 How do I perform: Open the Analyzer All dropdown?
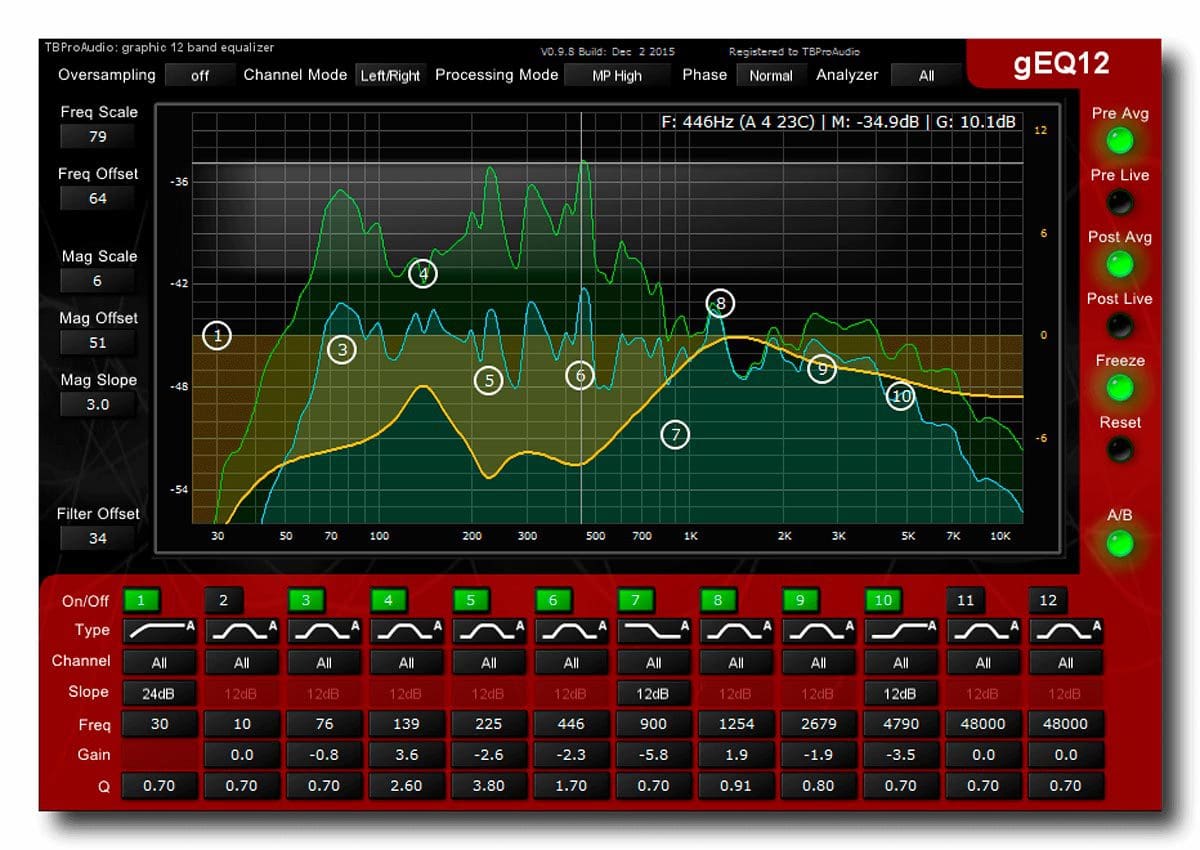(x=926, y=75)
